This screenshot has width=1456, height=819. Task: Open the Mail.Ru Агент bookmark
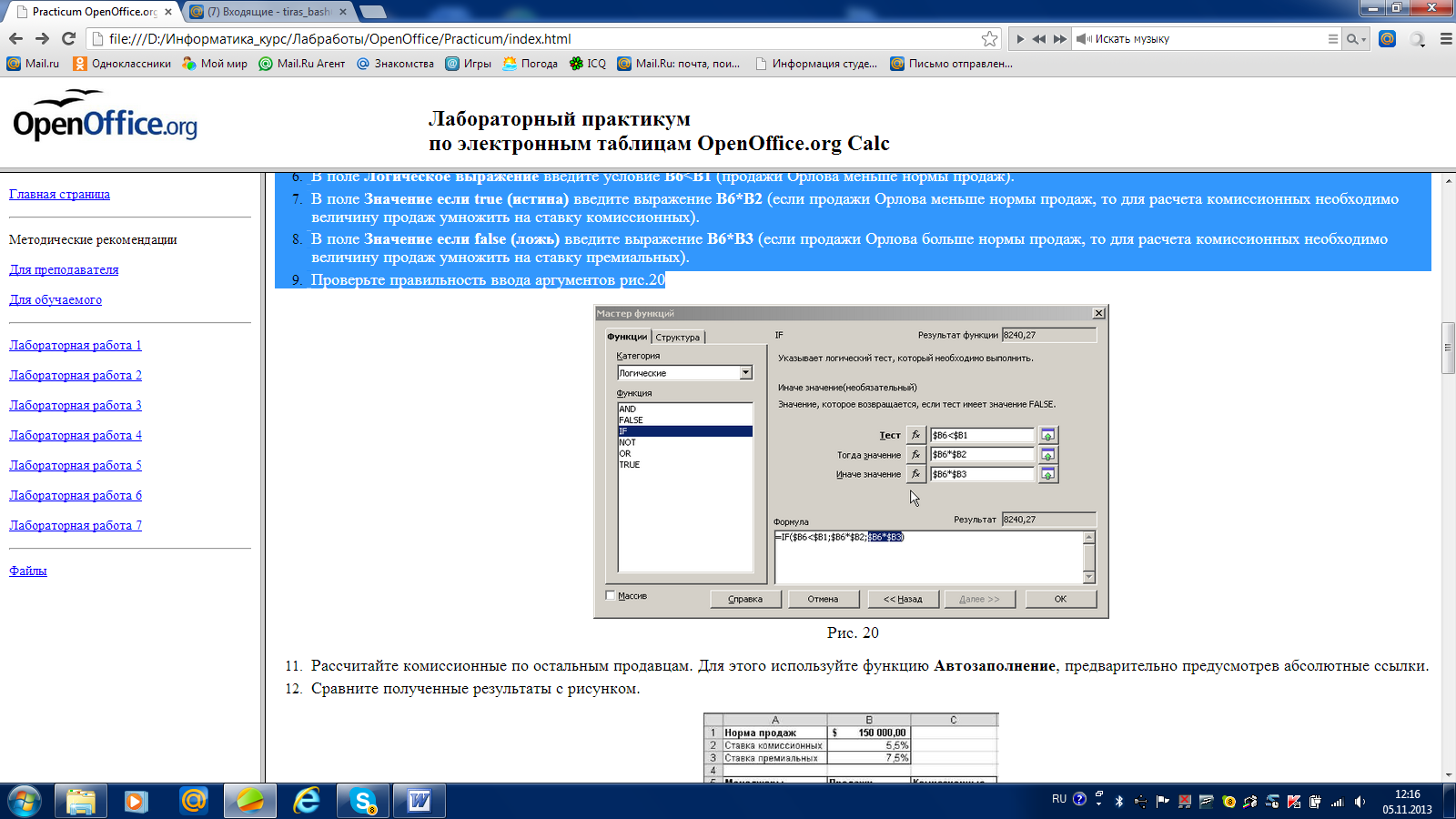pyautogui.click(x=302, y=64)
